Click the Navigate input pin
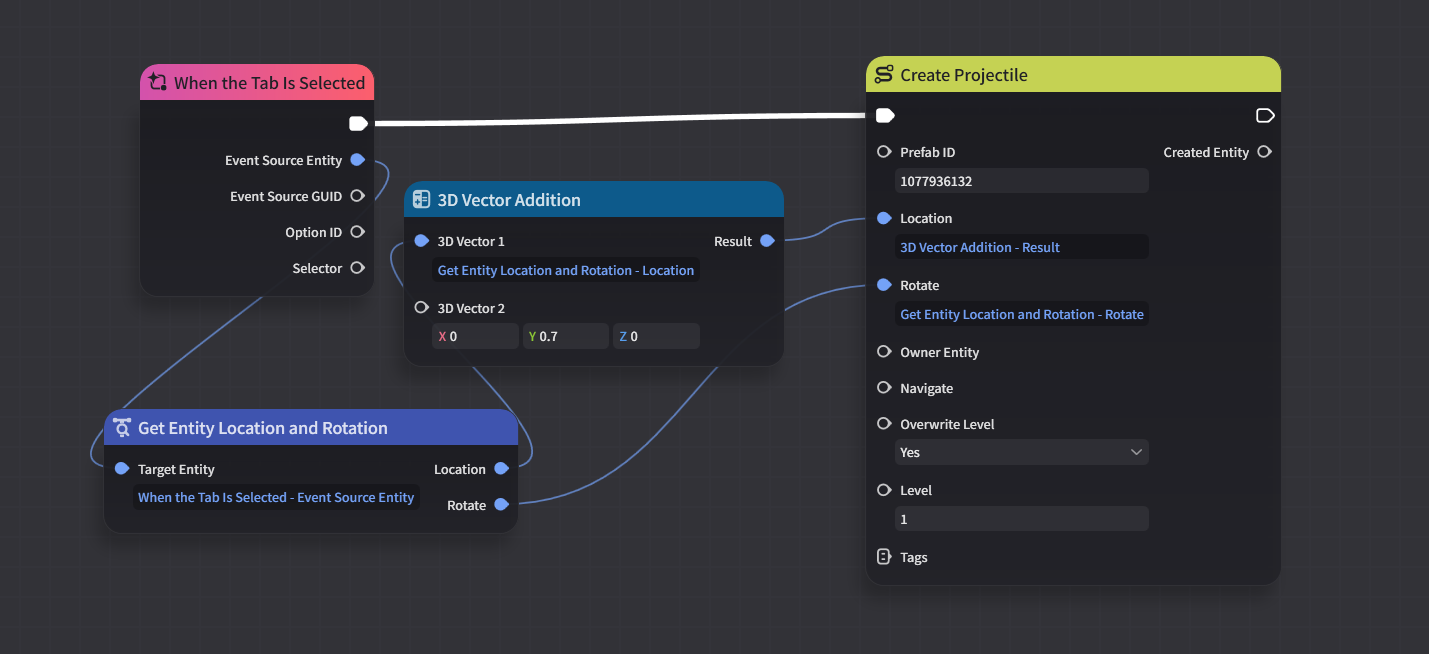Viewport: 1429px width, 654px height. pos(884,388)
